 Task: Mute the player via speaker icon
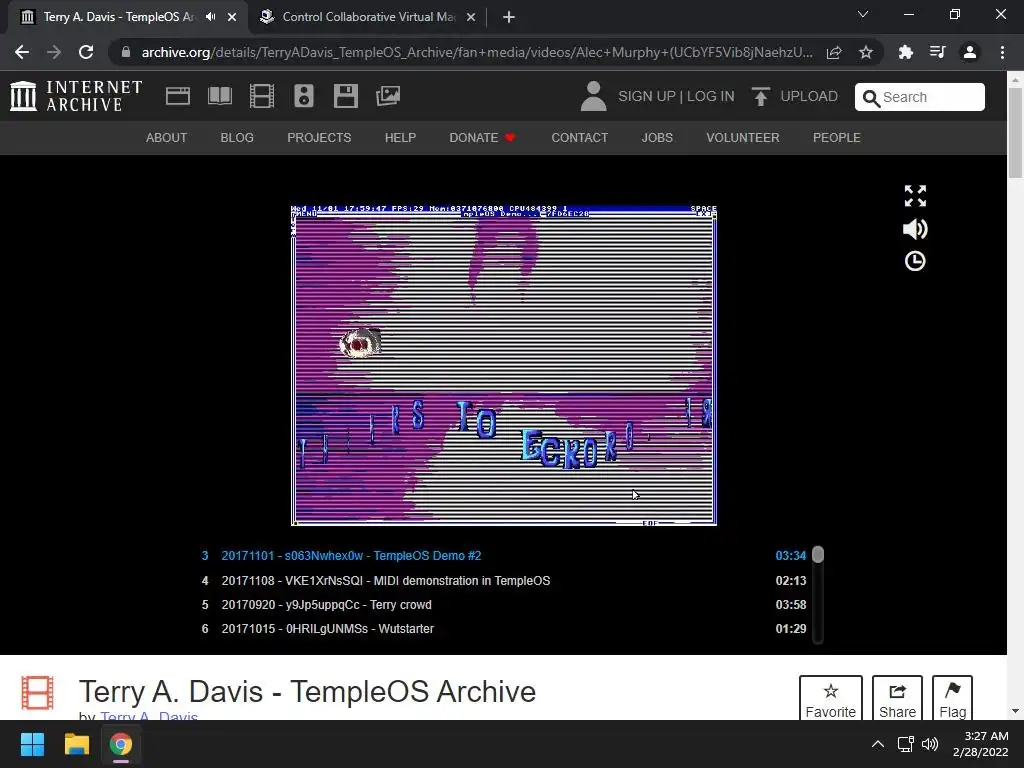tap(915, 229)
